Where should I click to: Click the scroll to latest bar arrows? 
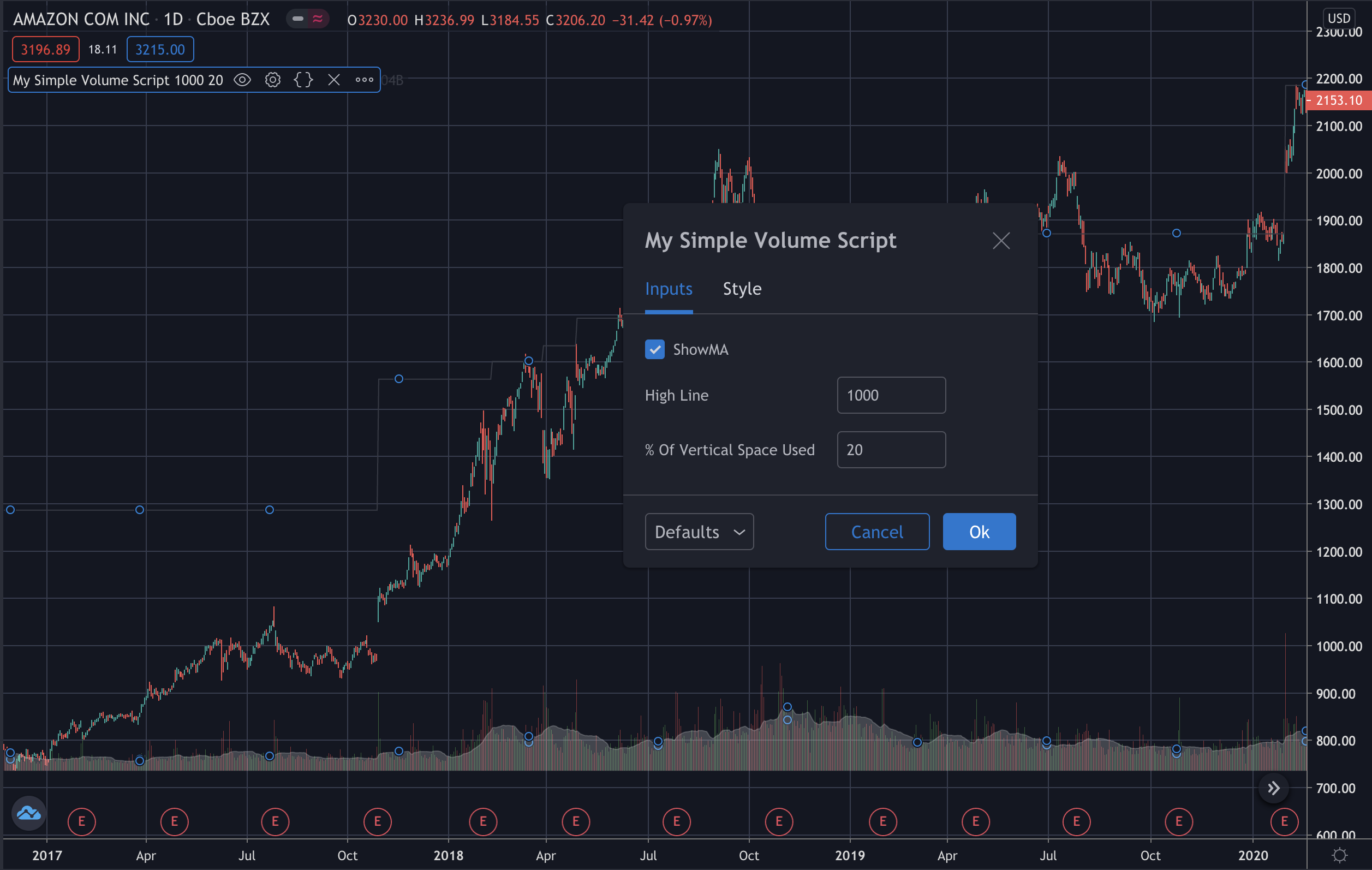coord(1273,789)
